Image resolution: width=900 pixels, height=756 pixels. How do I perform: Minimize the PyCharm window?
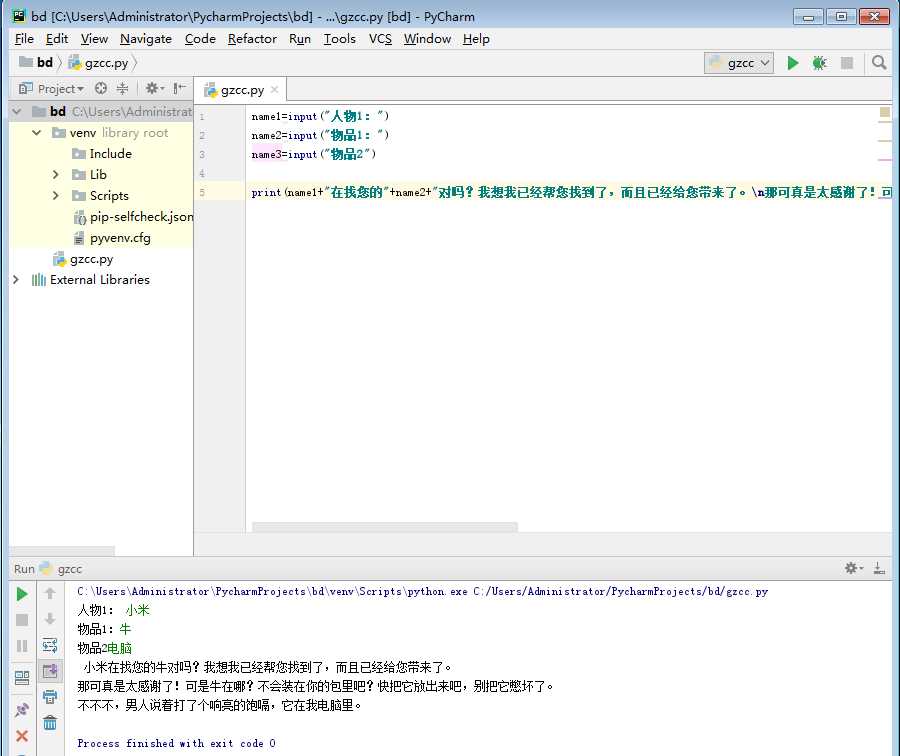pos(808,16)
